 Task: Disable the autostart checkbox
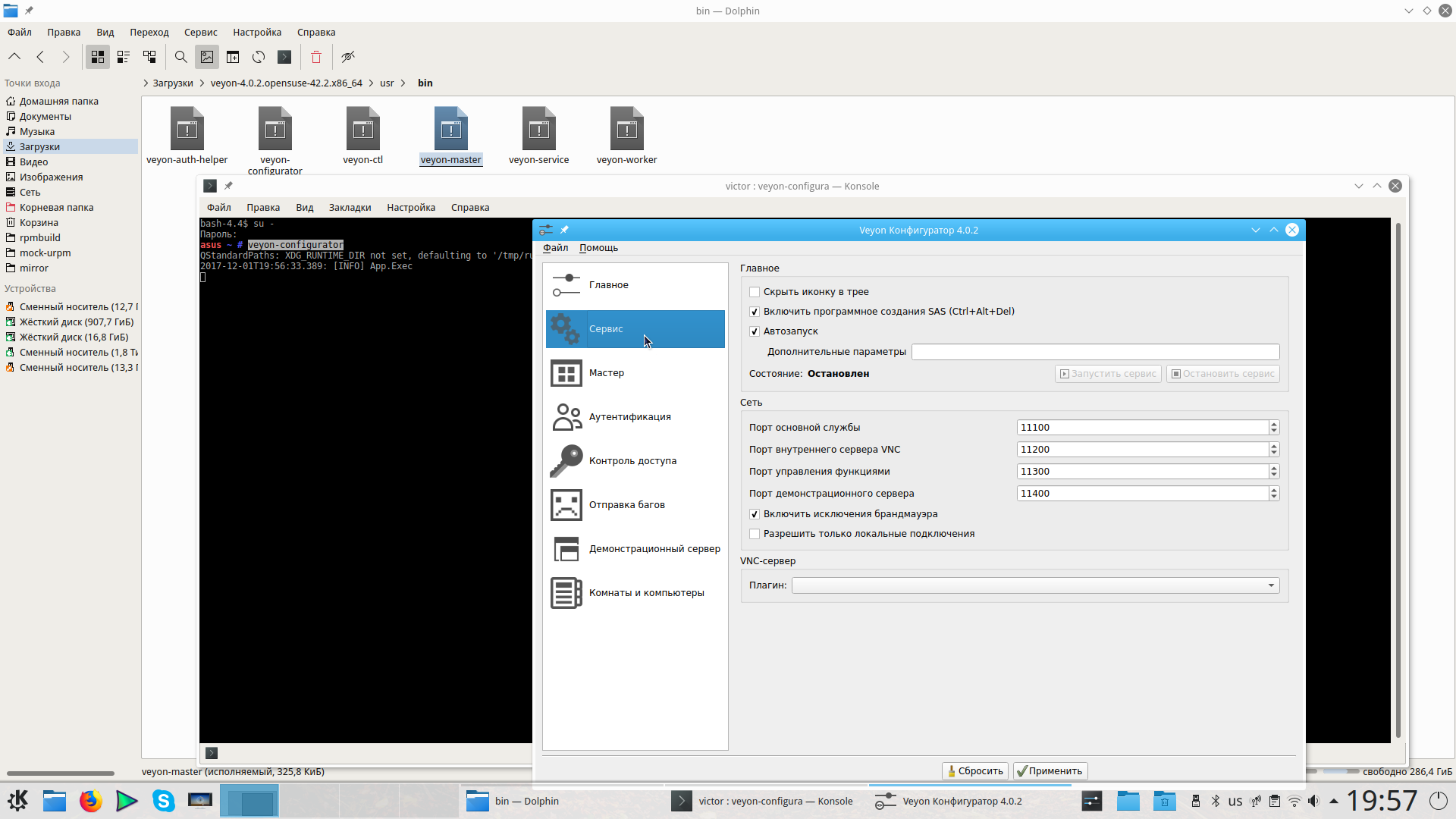(755, 331)
